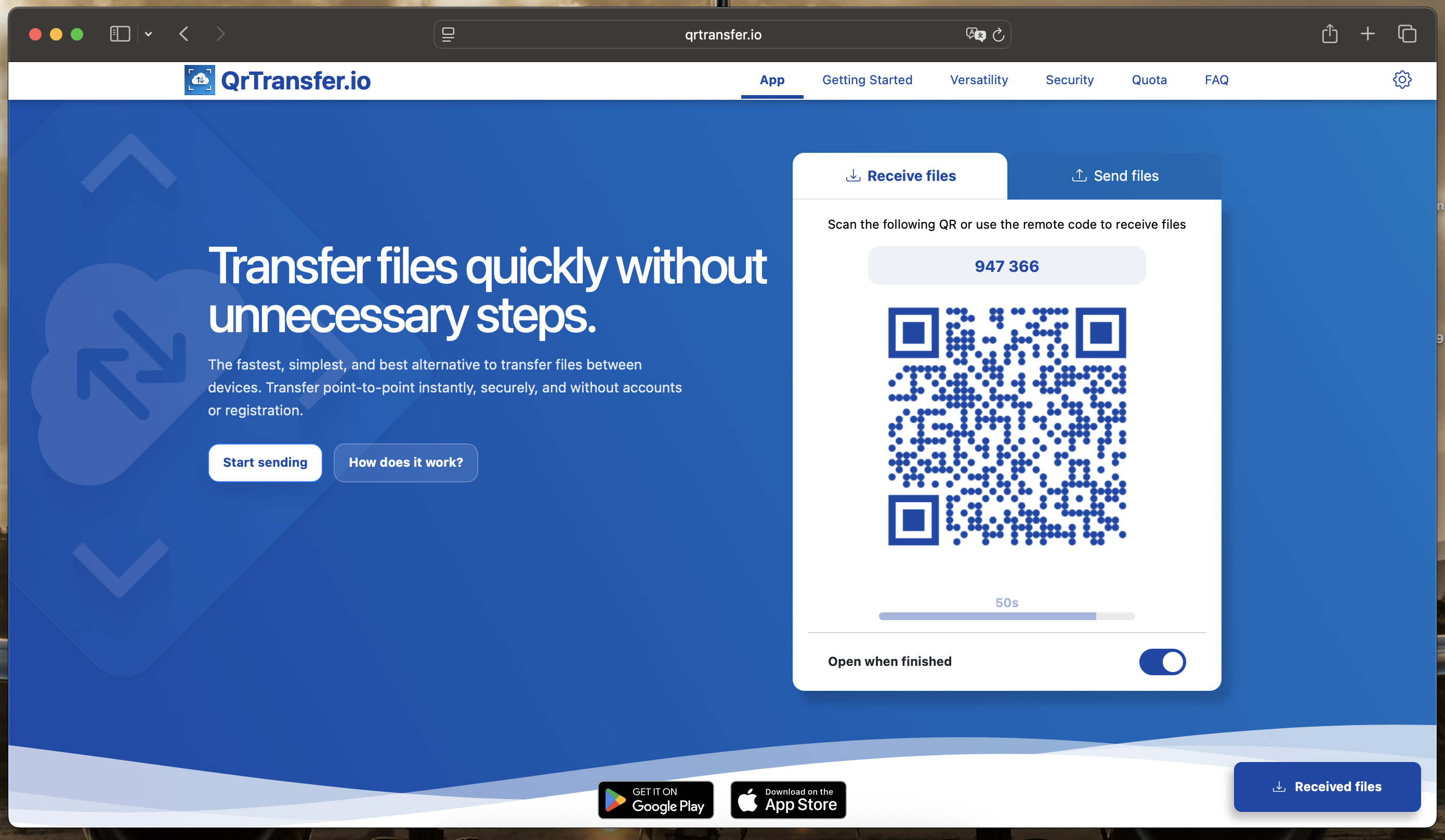
Task: Get it on Google Play badge
Action: pos(656,799)
